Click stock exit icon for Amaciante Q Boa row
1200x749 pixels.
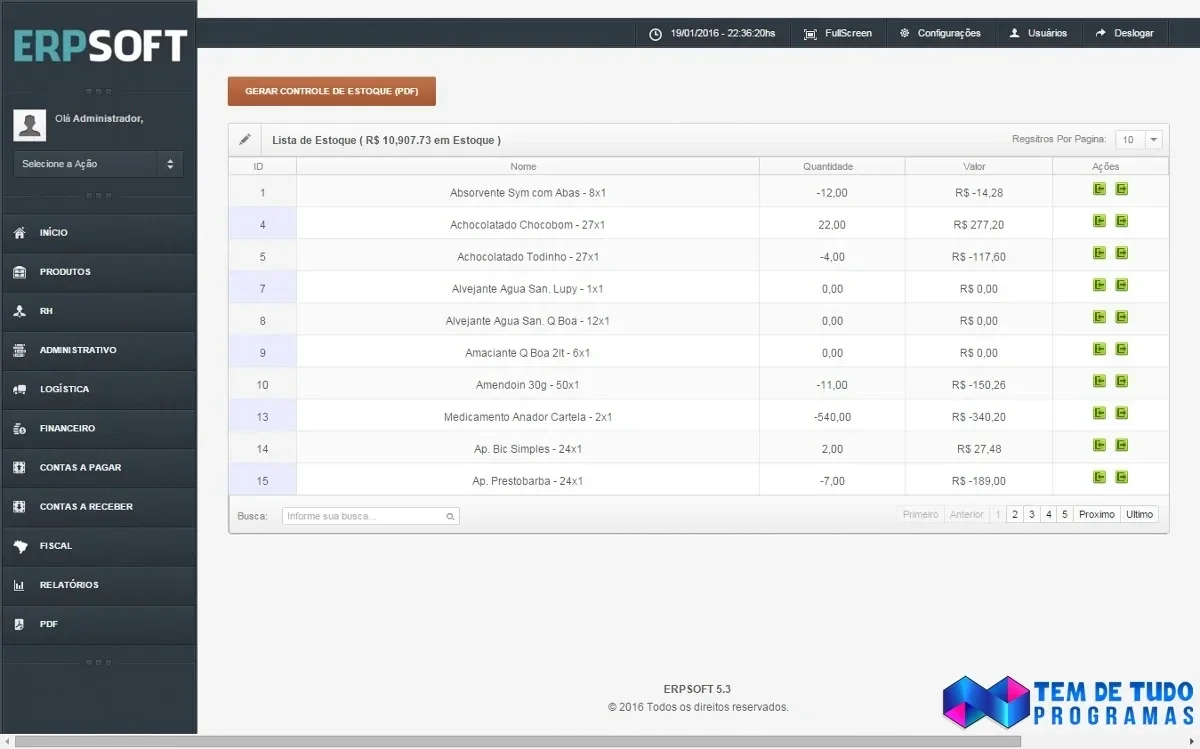point(1121,349)
